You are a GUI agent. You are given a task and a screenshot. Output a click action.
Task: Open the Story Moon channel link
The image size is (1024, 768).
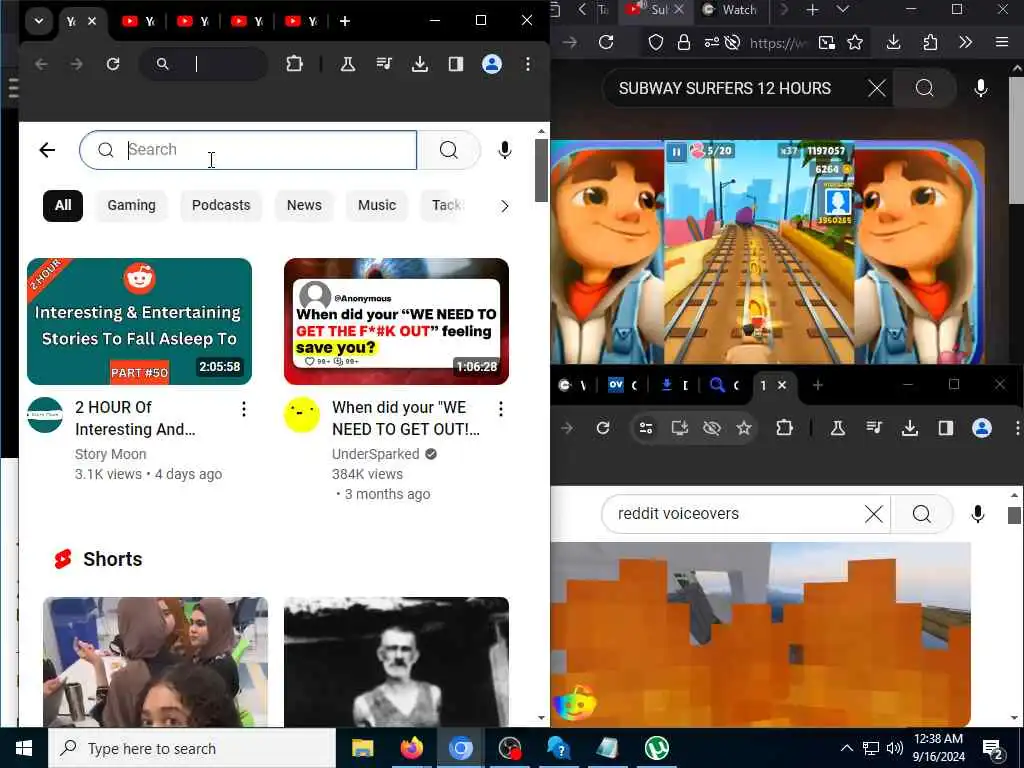click(x=110, y=454)
